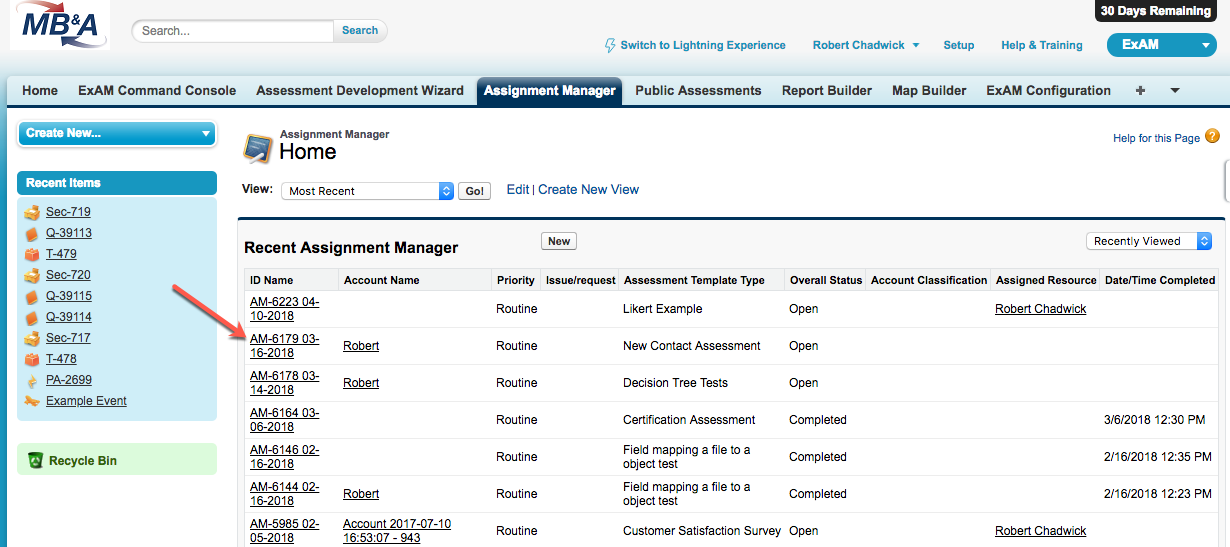Click the Q-39115 icon in Recent Items
The width and height of the screenshot is (1230, 547).
point(32,296)
